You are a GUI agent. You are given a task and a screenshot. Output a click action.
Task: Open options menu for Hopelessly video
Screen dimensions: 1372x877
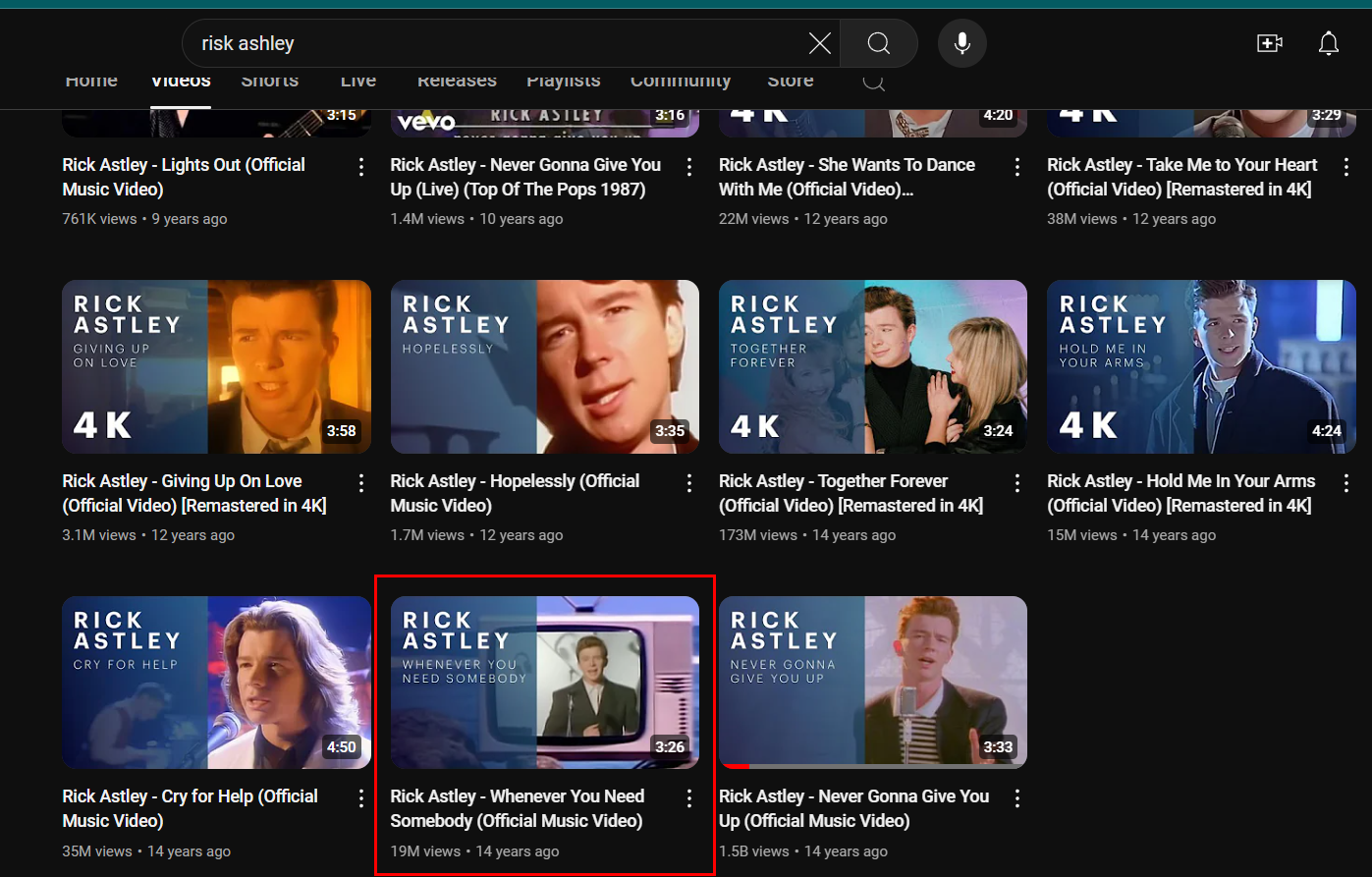[689, 483]
